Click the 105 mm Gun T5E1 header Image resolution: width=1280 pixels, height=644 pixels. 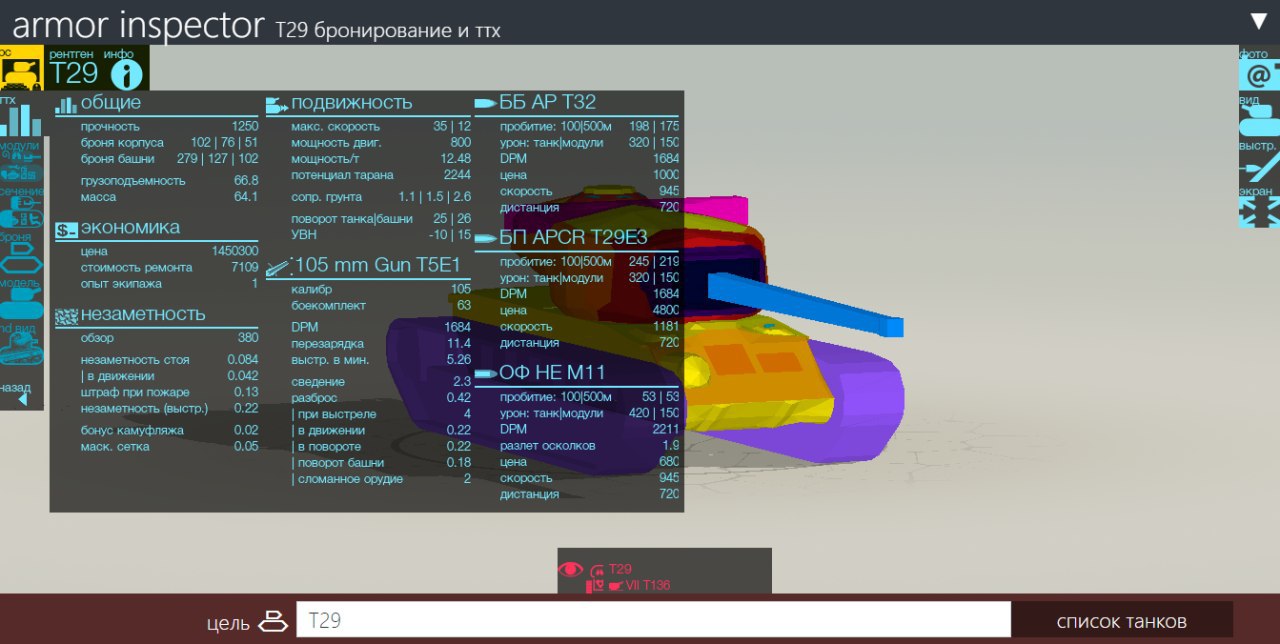coord(378,265)
